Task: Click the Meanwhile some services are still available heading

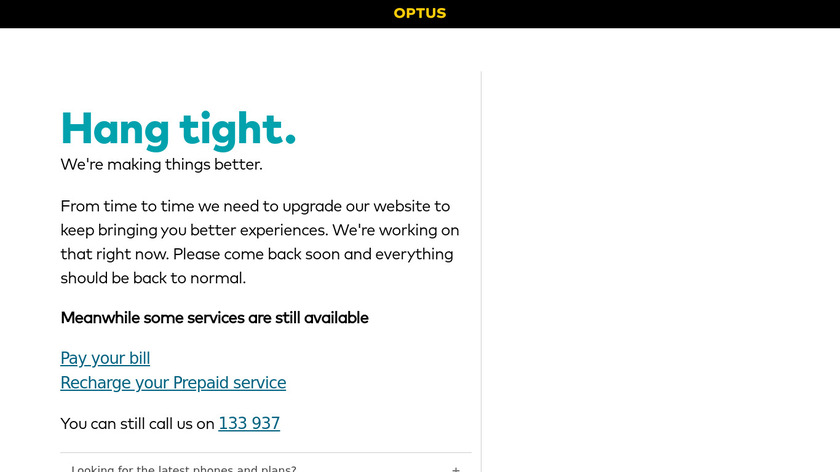Action: 214,318
